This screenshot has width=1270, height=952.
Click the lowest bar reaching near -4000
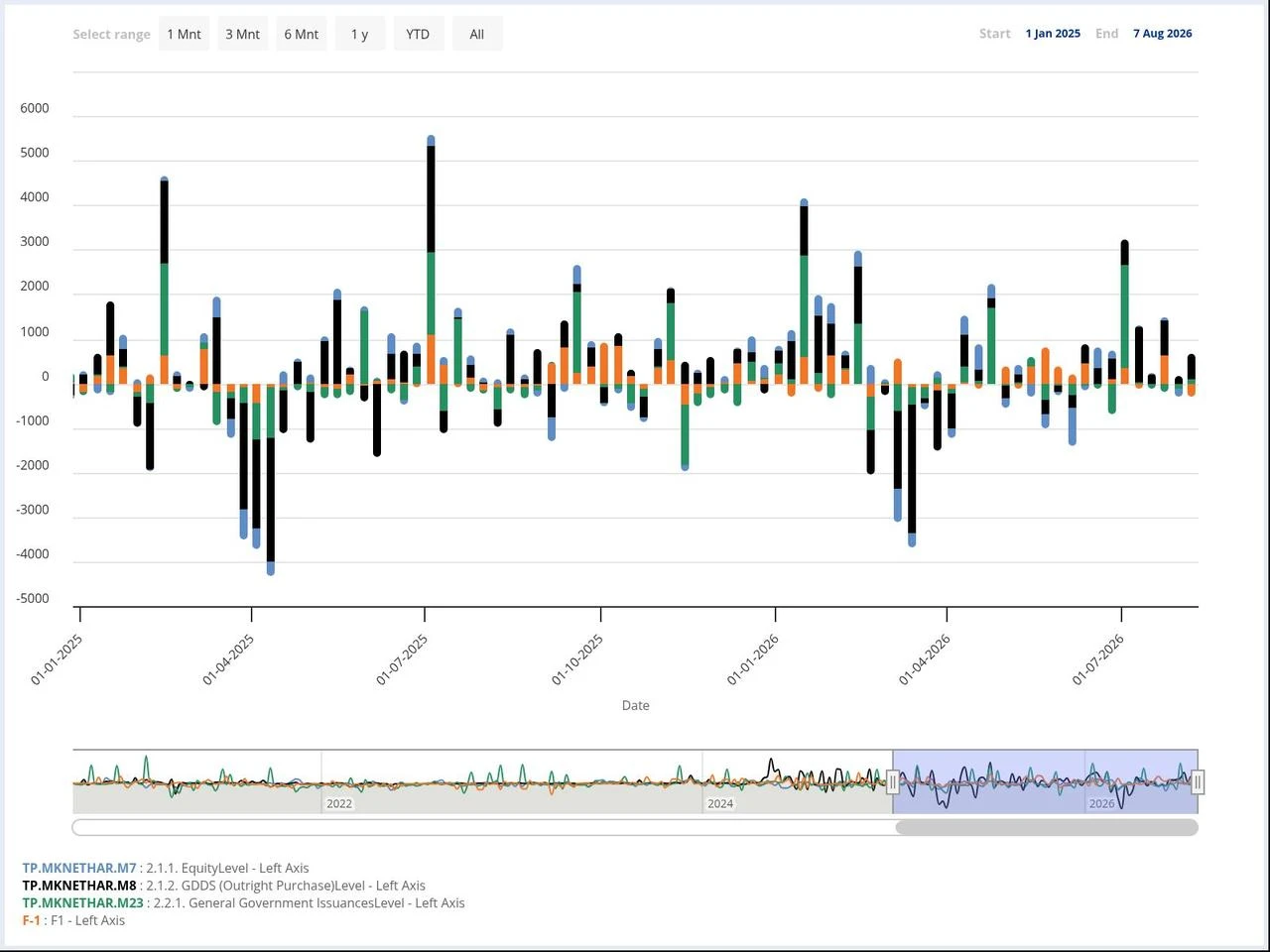[x=271, y=480]
